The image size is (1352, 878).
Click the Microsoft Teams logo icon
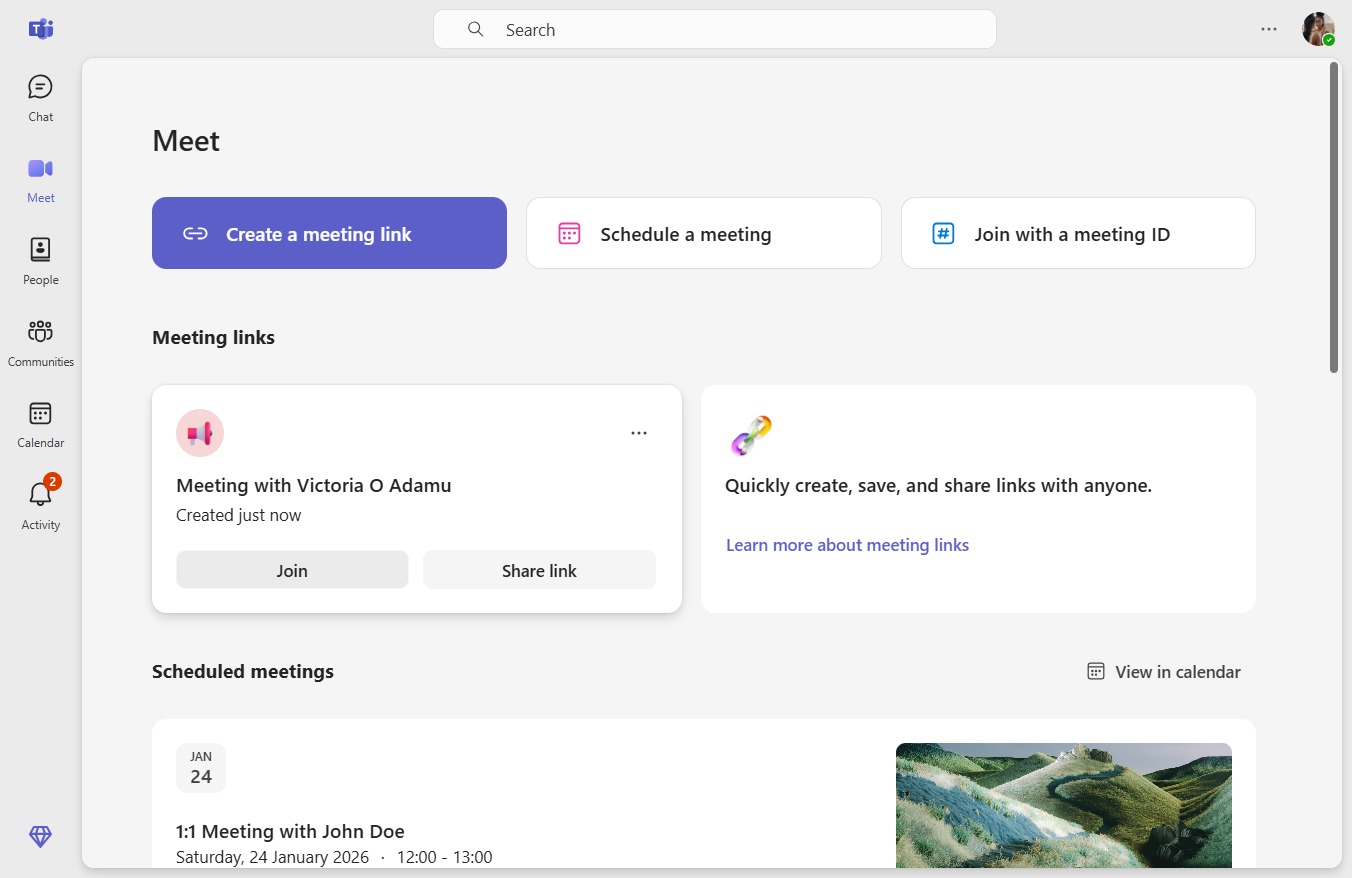pos(41,29)
